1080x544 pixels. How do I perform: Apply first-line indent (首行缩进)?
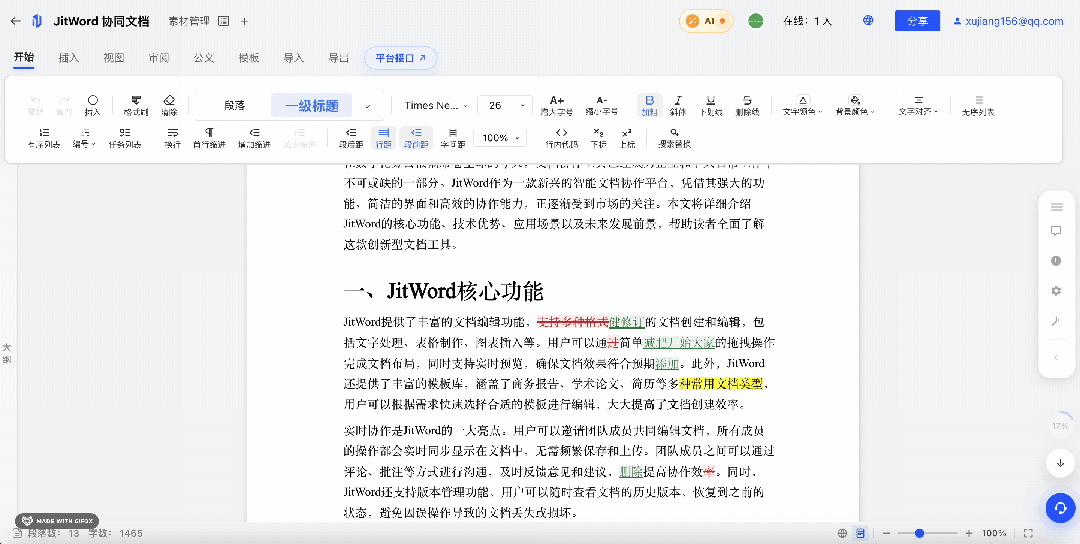point(209,138)
